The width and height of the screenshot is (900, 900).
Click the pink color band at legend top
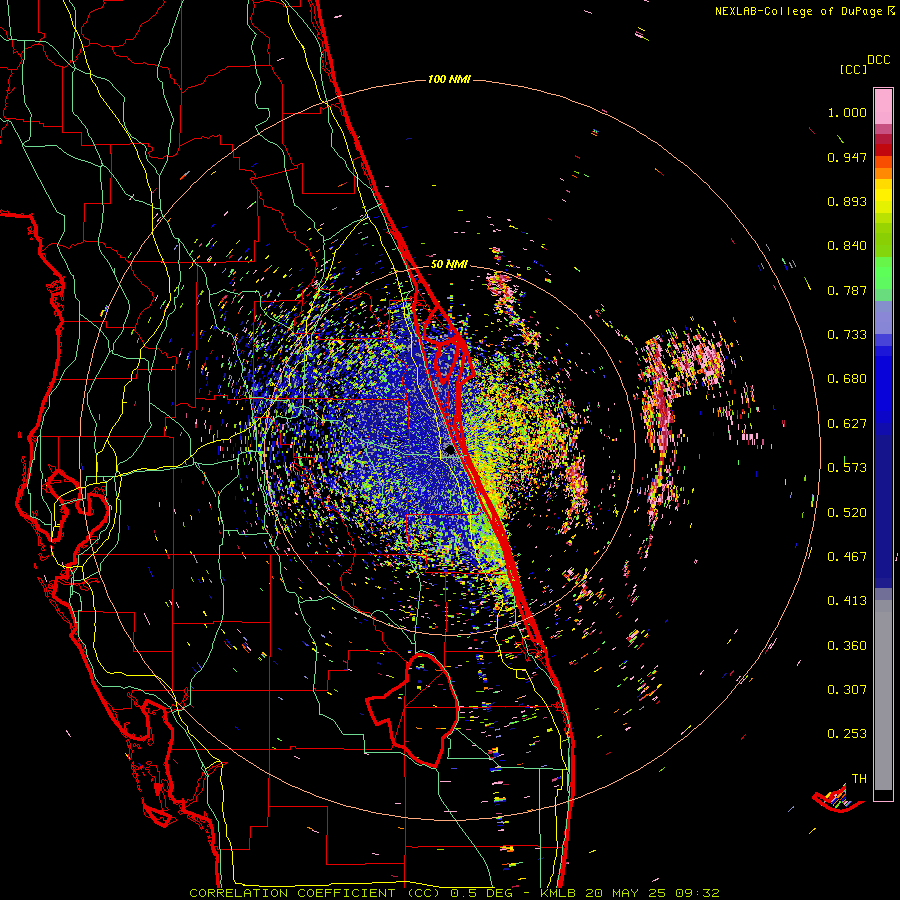pos(883,106)
